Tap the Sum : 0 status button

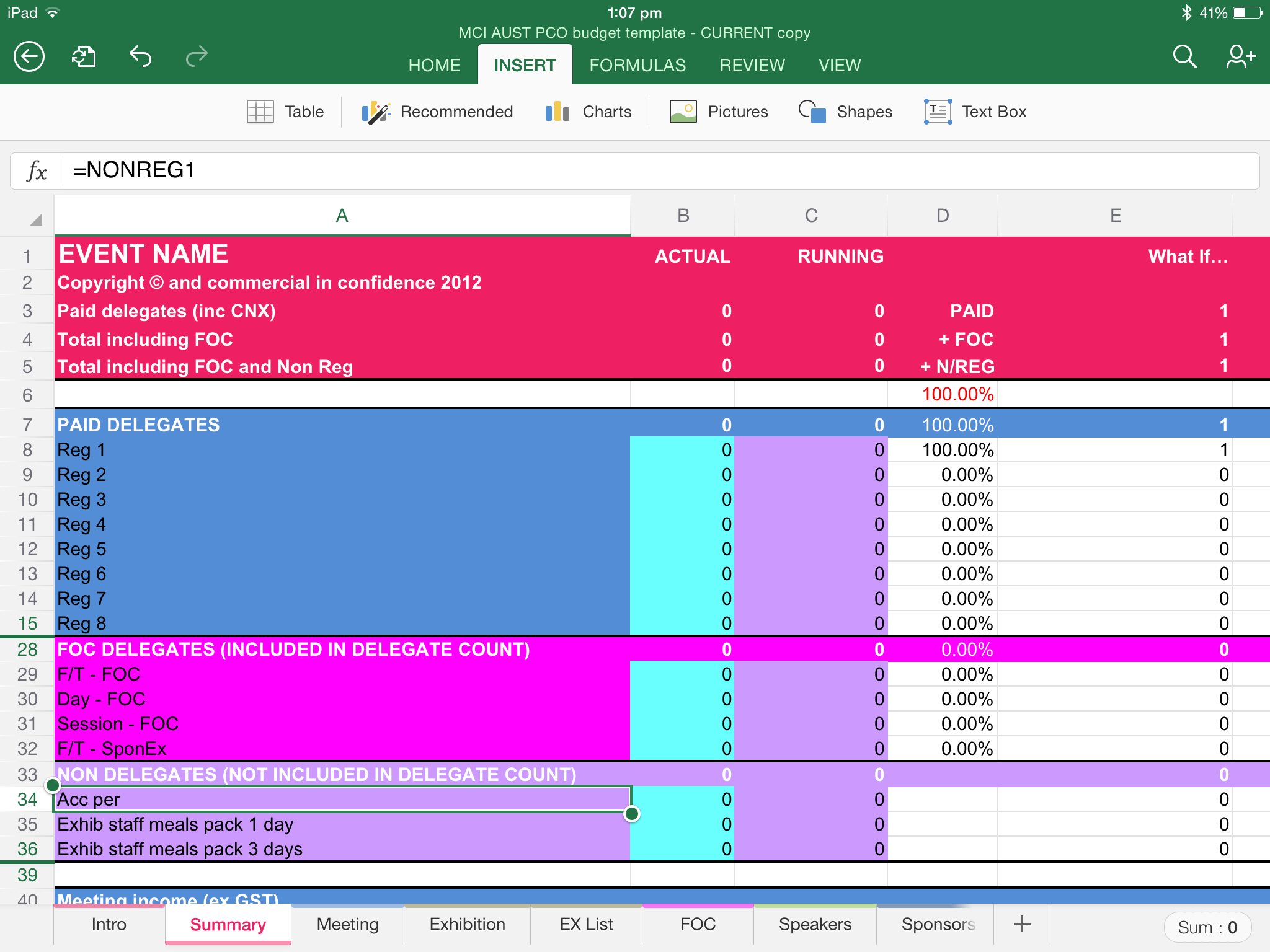pos(1207,927)
